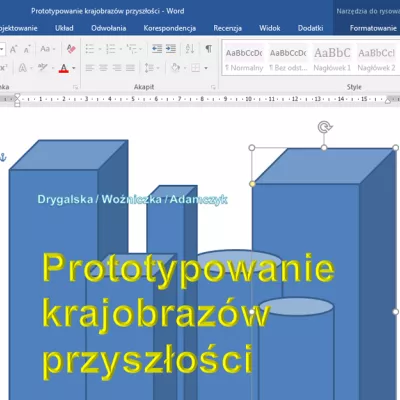This screenshot has width=400, height=400.
Task: Open the Formatowanie drawing tools tab
Action: (373, 28)
